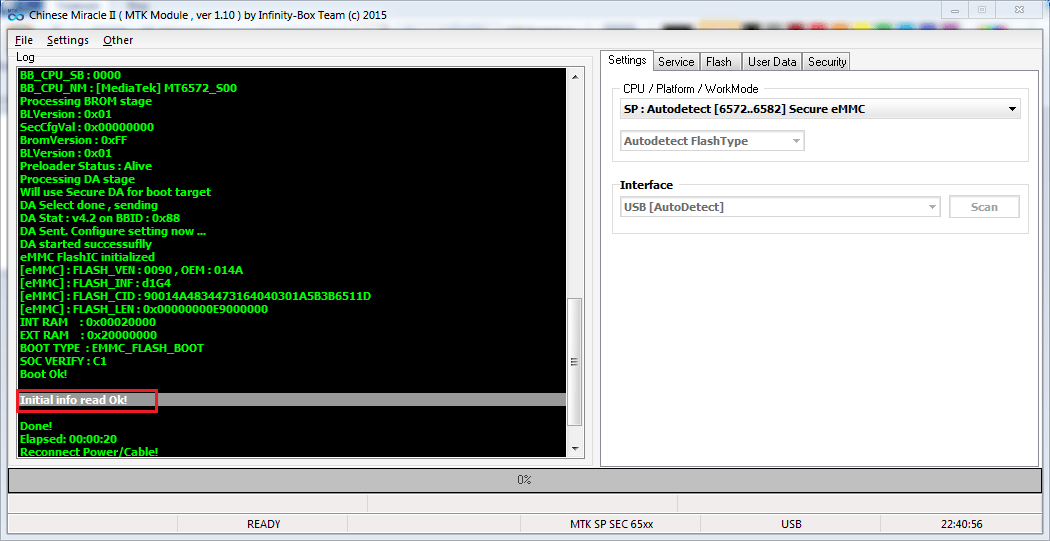Click the 'SecCfgVal : 0x00000000' log line
1050x541 pixels.
[x=86, y=127]
